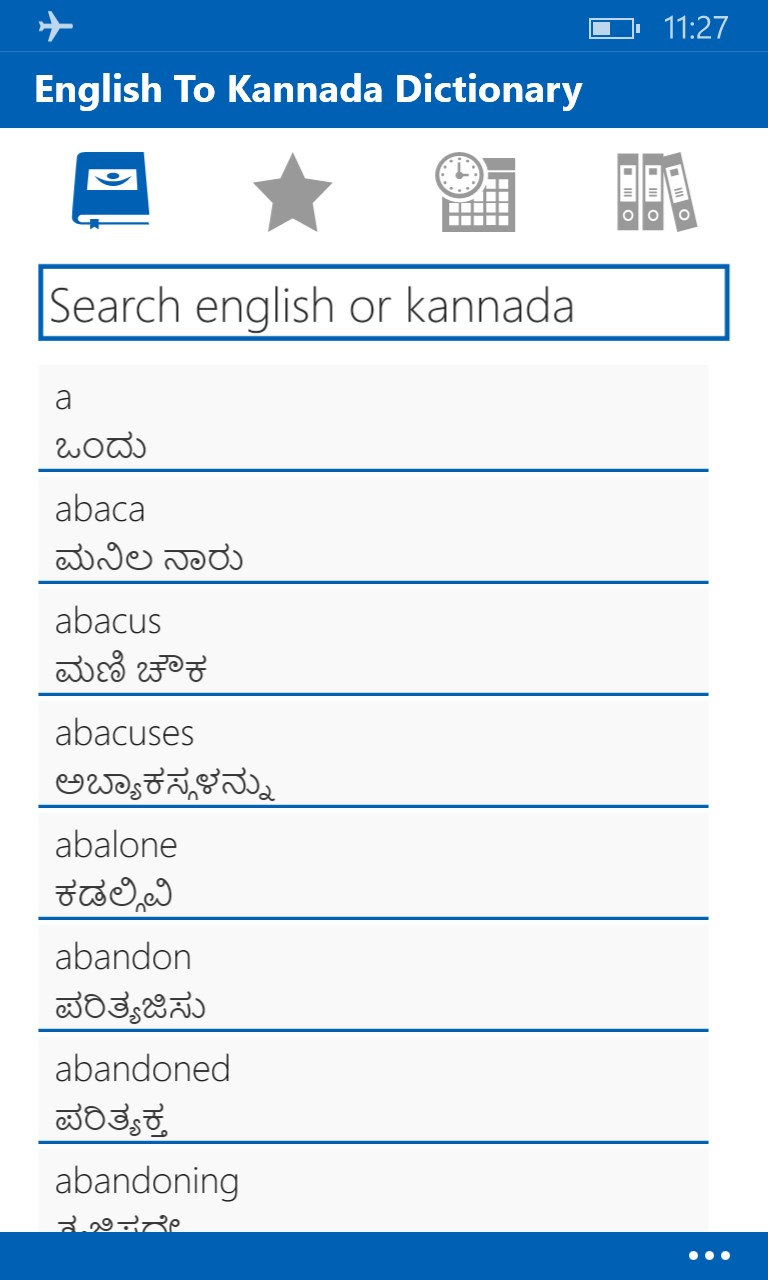Tap the Kannada translation of 'abandon'
Screen dimensions: 768x1280
point(131,1005)
